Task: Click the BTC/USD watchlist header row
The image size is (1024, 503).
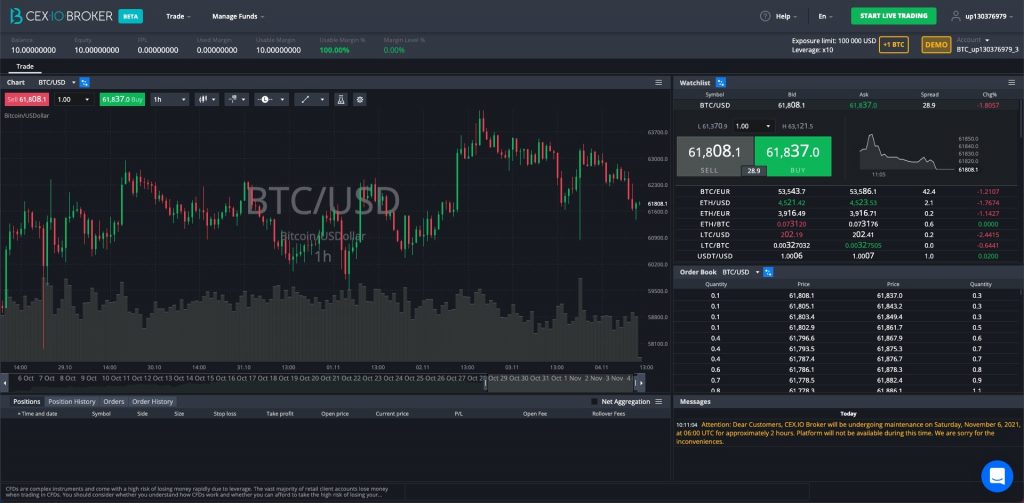Action: 846,105
